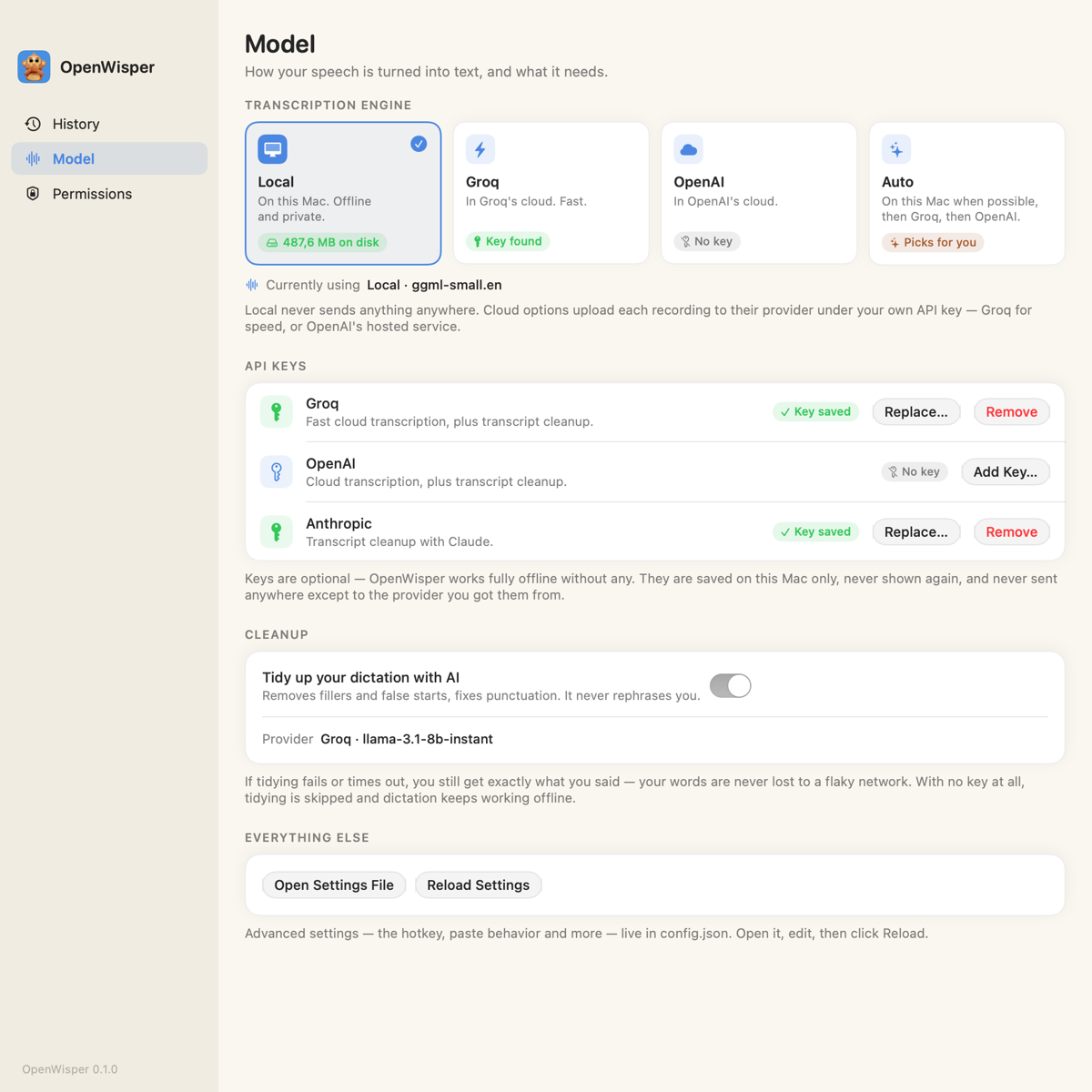The width and height of the screenshot is (1092, 1092).
Task: Click the OpenAI cloud icon
Action: [x=689, y=149]
